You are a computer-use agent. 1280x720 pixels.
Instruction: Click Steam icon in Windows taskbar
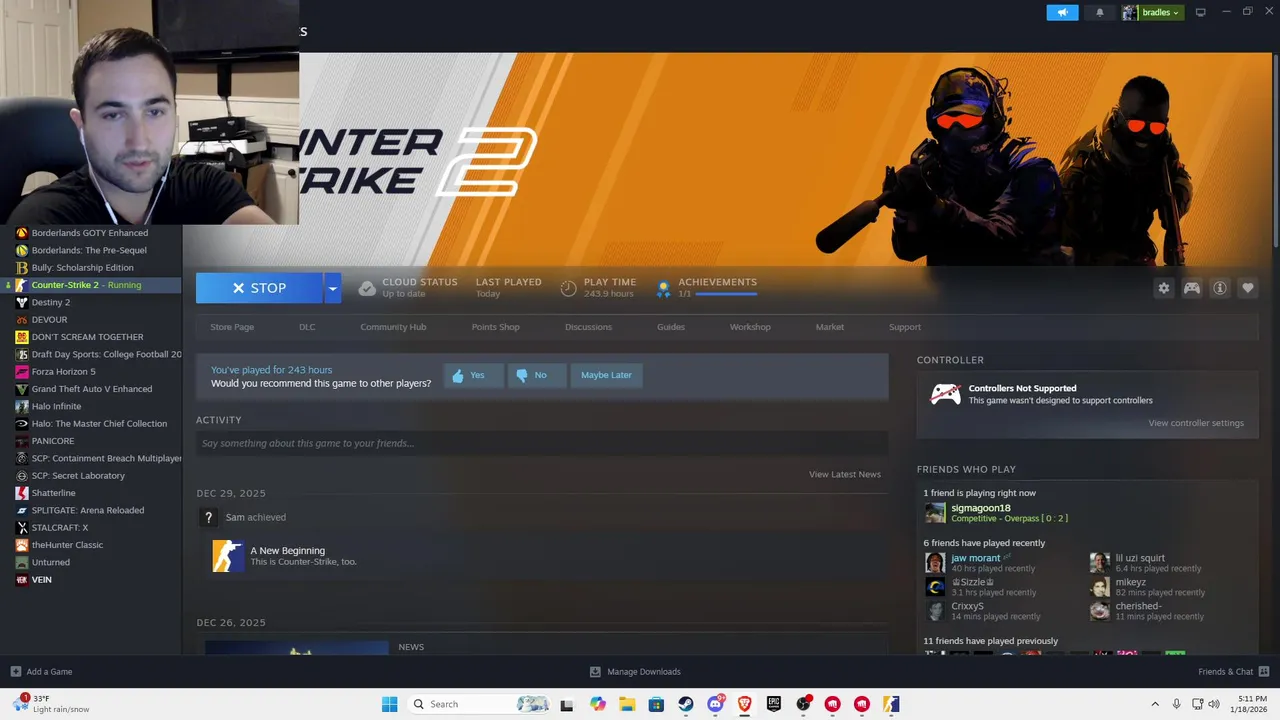click(x=686, y=704)
